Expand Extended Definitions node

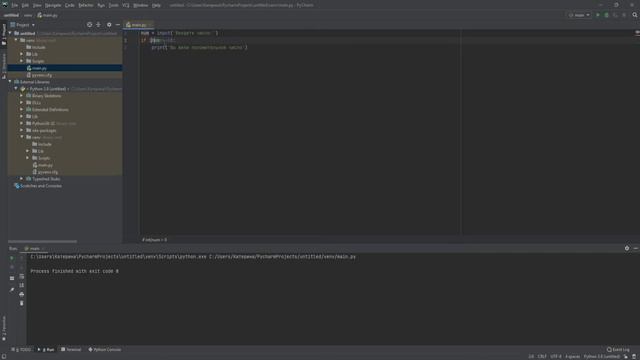(22, 109)
